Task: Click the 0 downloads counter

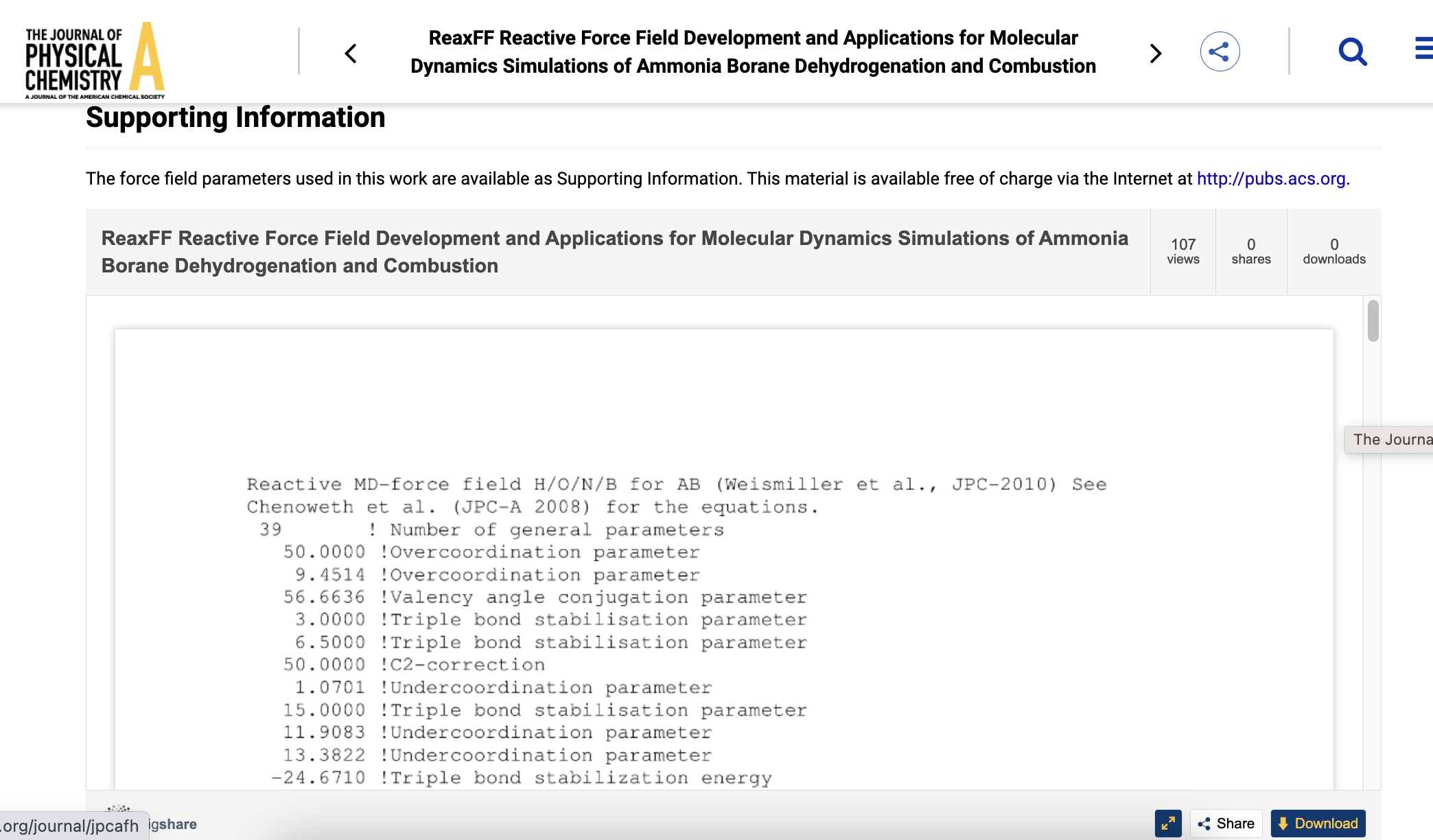Action: coord(1333,251)
